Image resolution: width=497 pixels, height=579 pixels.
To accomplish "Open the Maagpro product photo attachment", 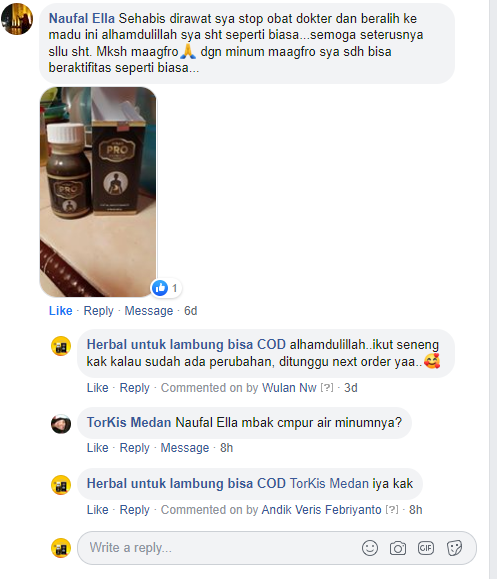I will (98, 192).
